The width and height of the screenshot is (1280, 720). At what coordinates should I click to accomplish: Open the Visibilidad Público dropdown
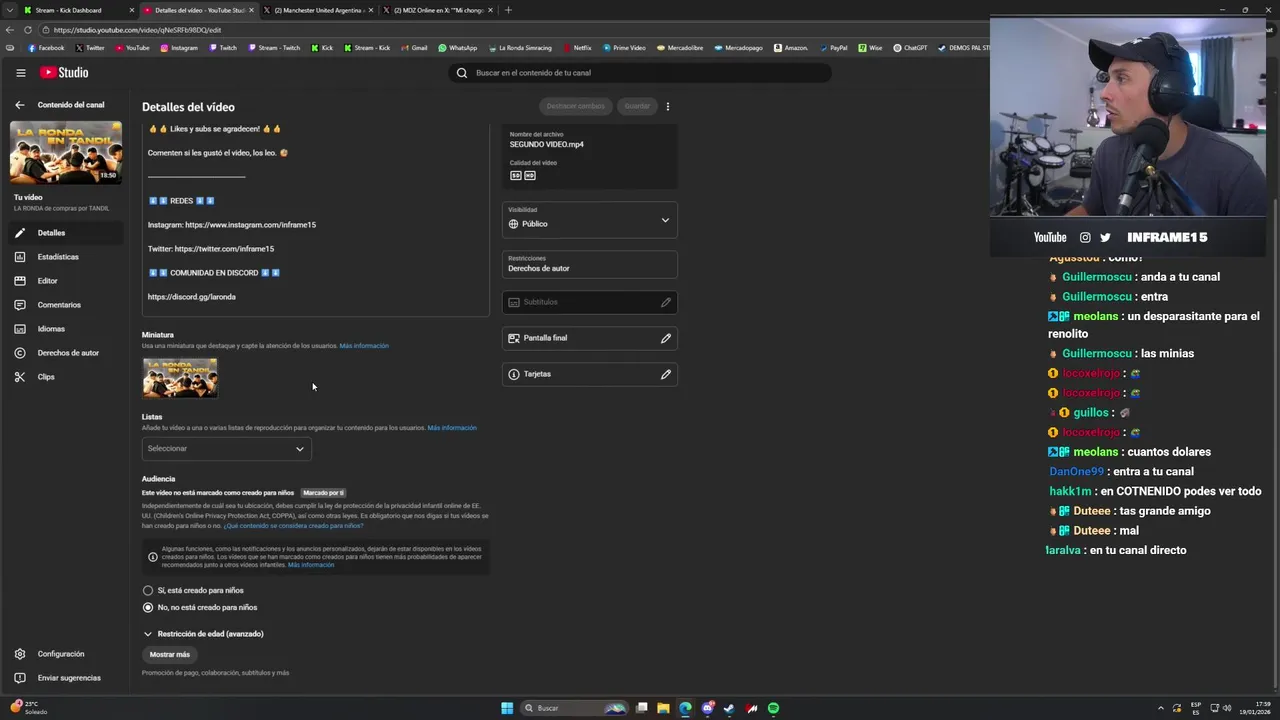click(x=589, y=220)
